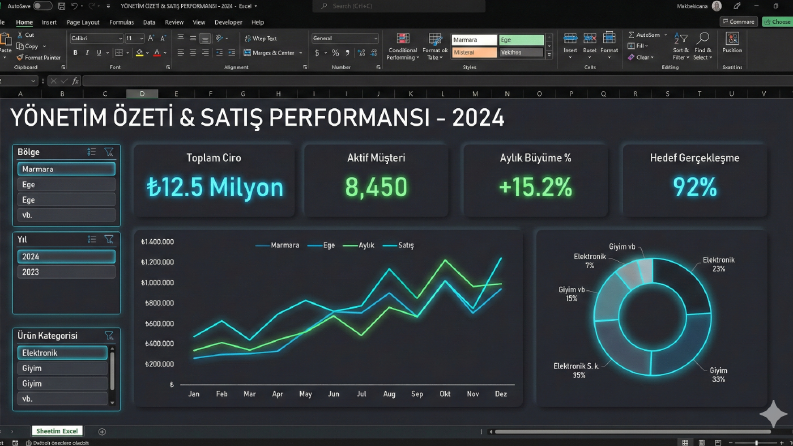Screen dimensions: 793x446
Task: Click the Comma Style icon
Action: pyautogui.click(x=347, y=53)
